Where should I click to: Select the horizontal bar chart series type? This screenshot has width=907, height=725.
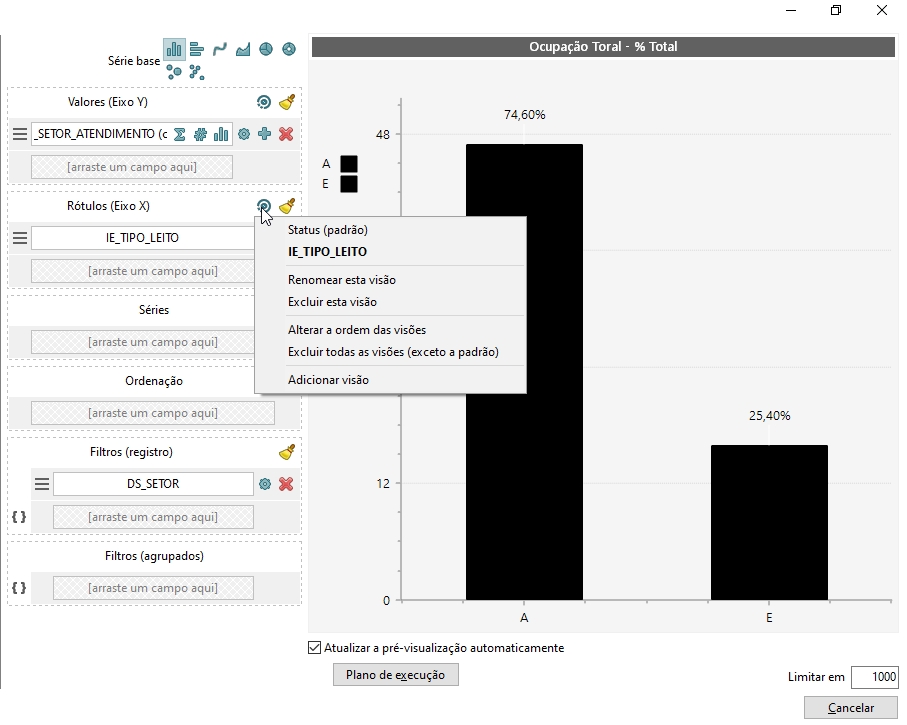197,49
